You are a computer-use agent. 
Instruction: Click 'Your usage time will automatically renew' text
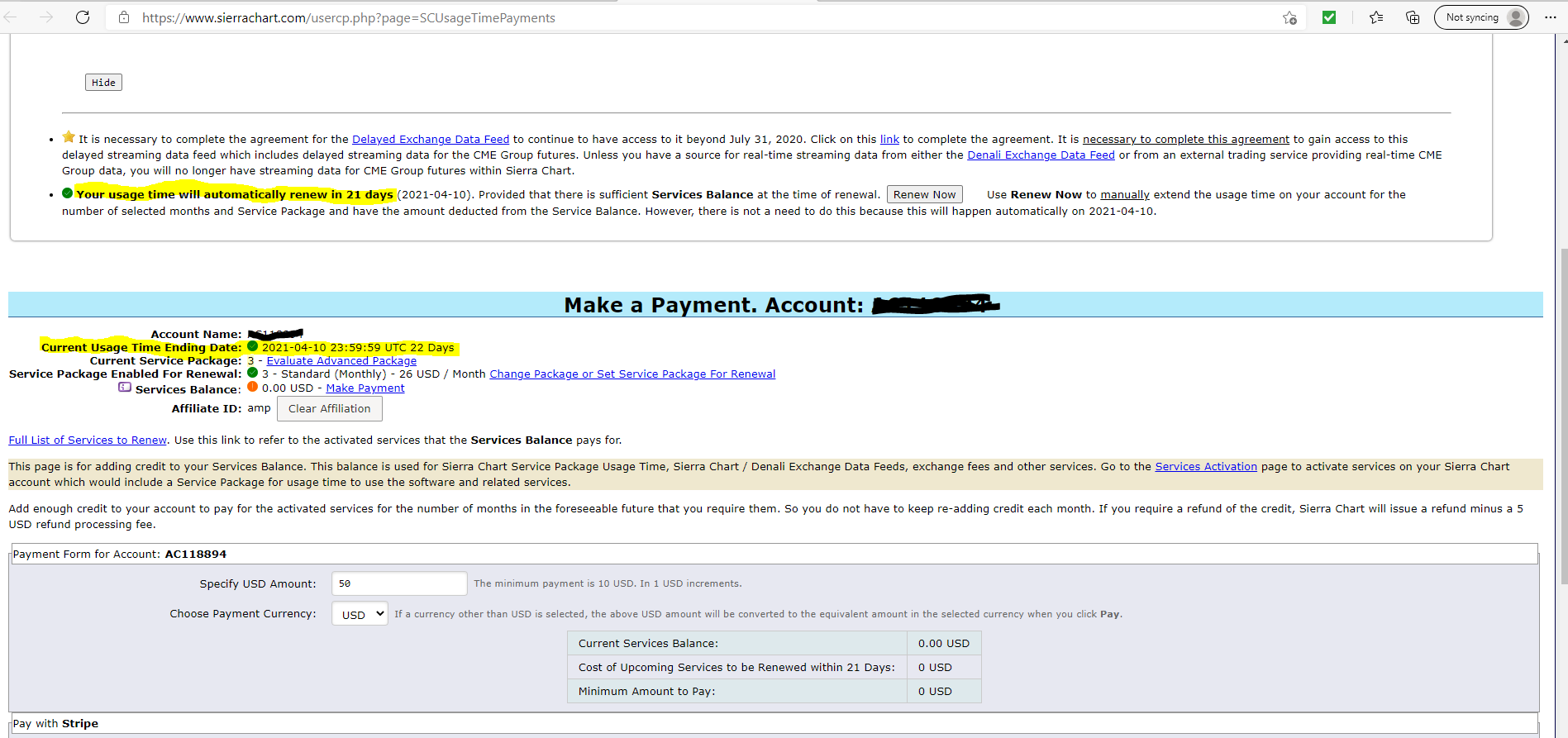coord(235,194)
